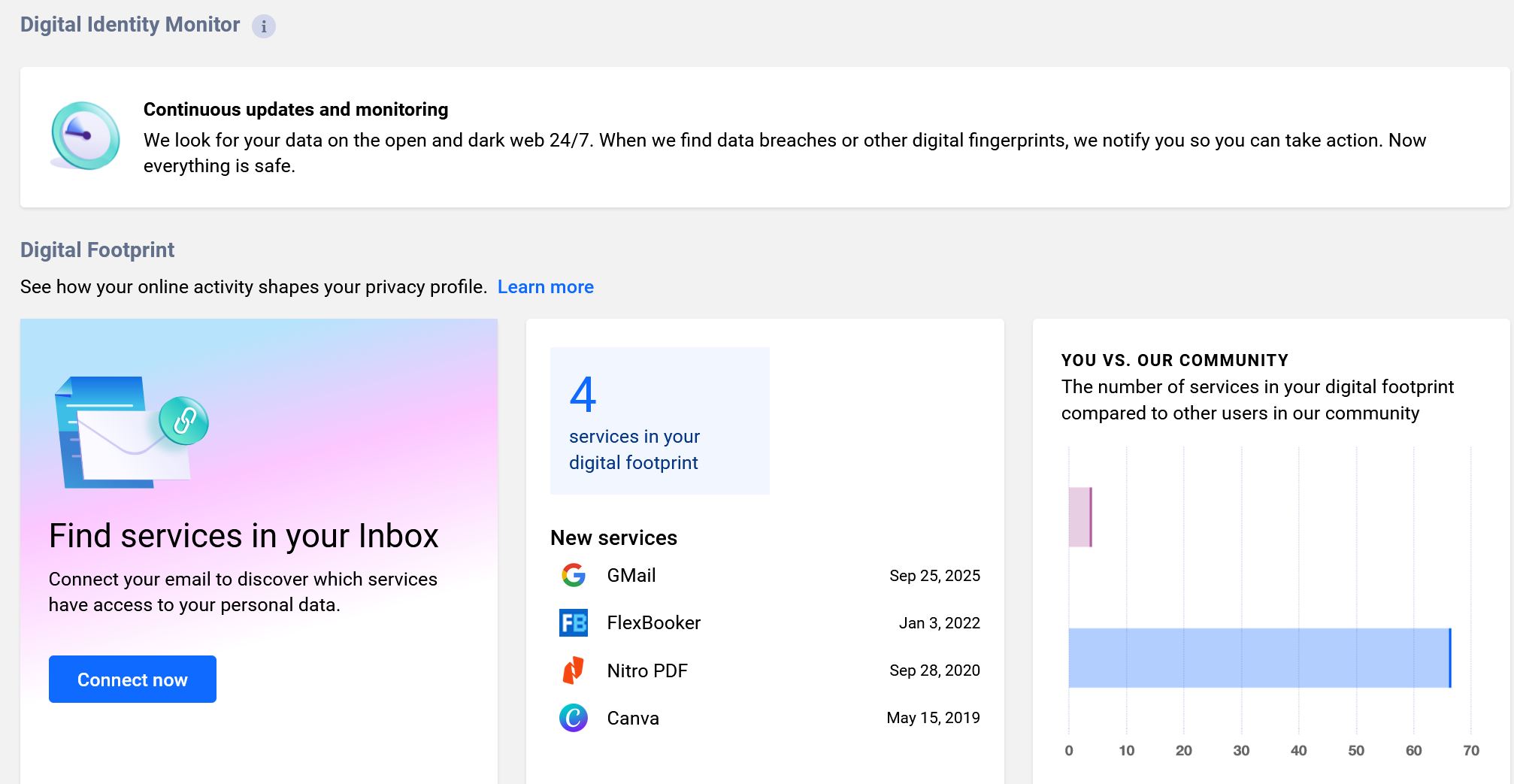Click the clock monitoring icon
Image resolution: width=1514 pixels, height=784 pixels.
[x=85, y=136]
